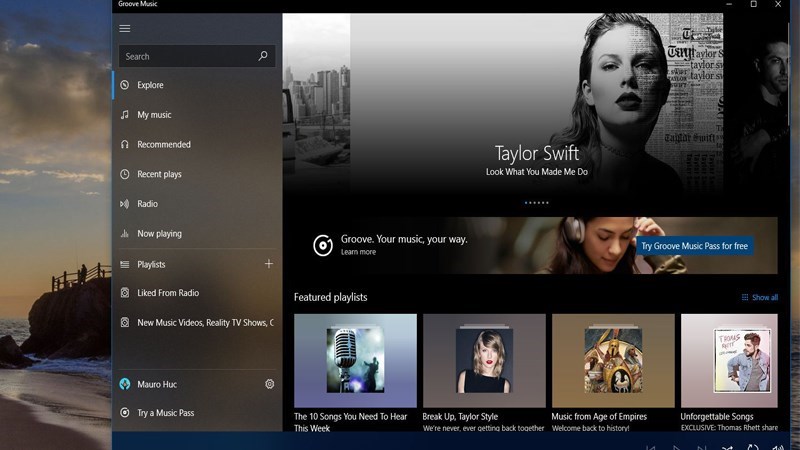This screenshot has width=800, height=450.
Task: Open the Liked From Radio playlist
Action: pos(167,293)
